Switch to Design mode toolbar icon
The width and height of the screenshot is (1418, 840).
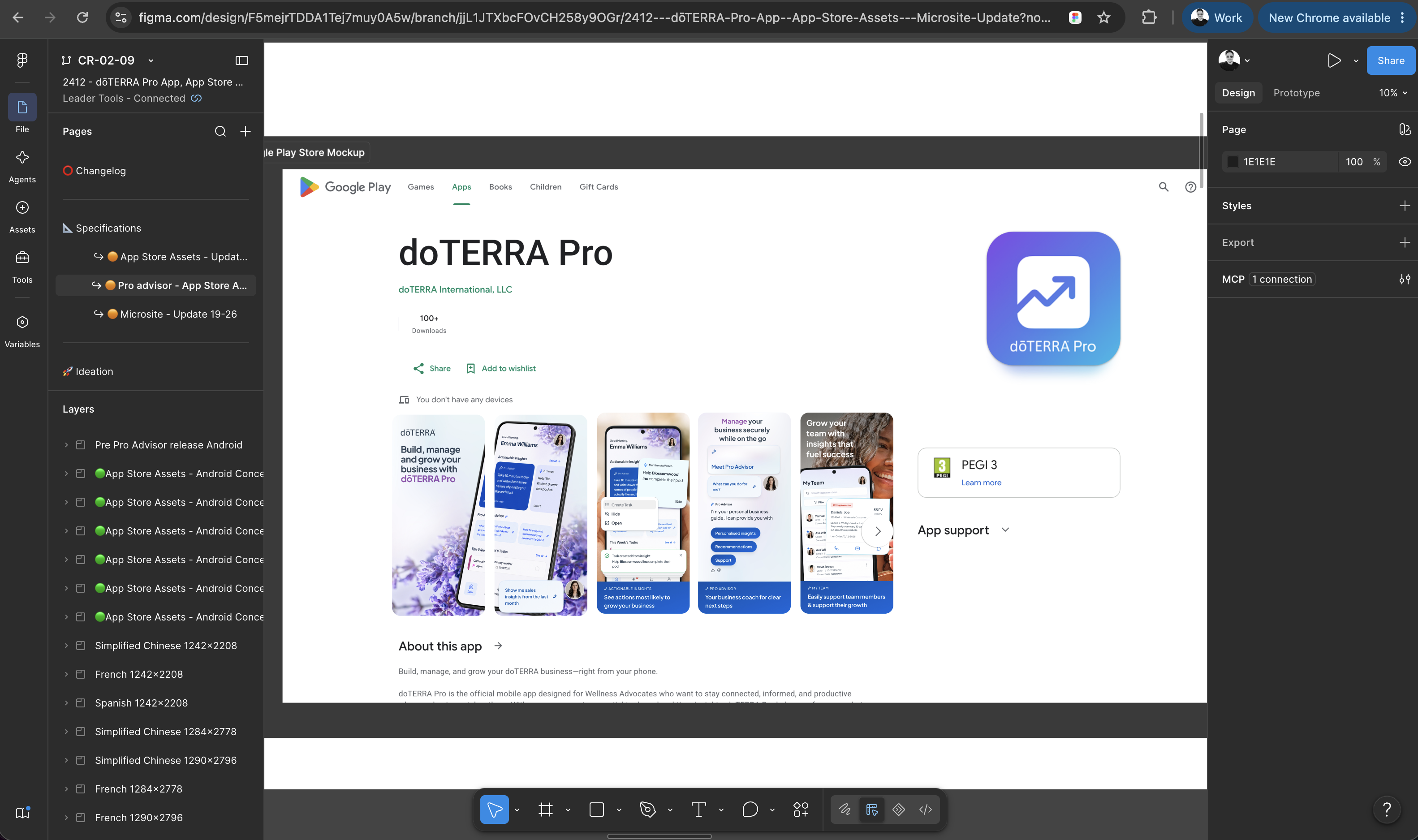[x=872, y=810]
